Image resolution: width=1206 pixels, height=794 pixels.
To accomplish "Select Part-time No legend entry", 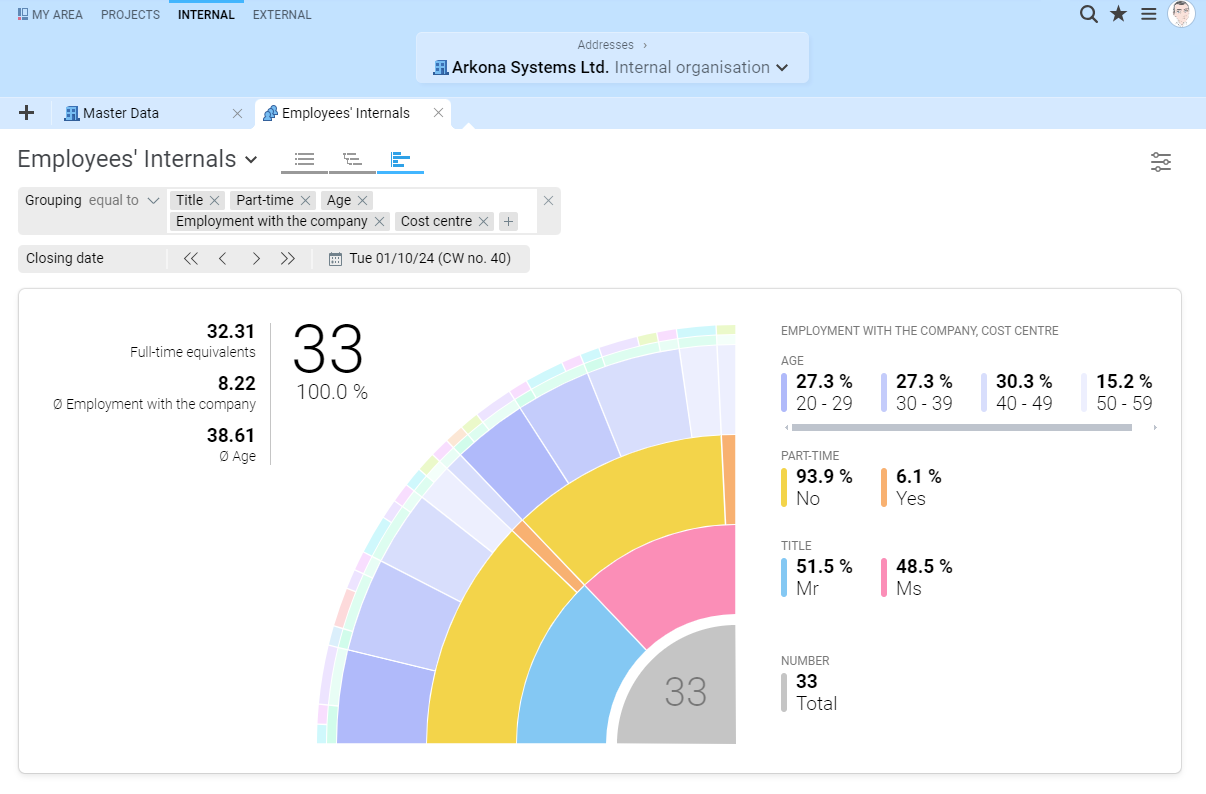I will pyautogui.click(x=817, y=487).
